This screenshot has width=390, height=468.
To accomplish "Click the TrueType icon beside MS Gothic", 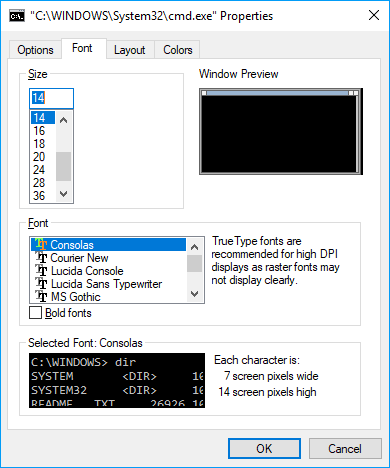I will click(41, 296).
